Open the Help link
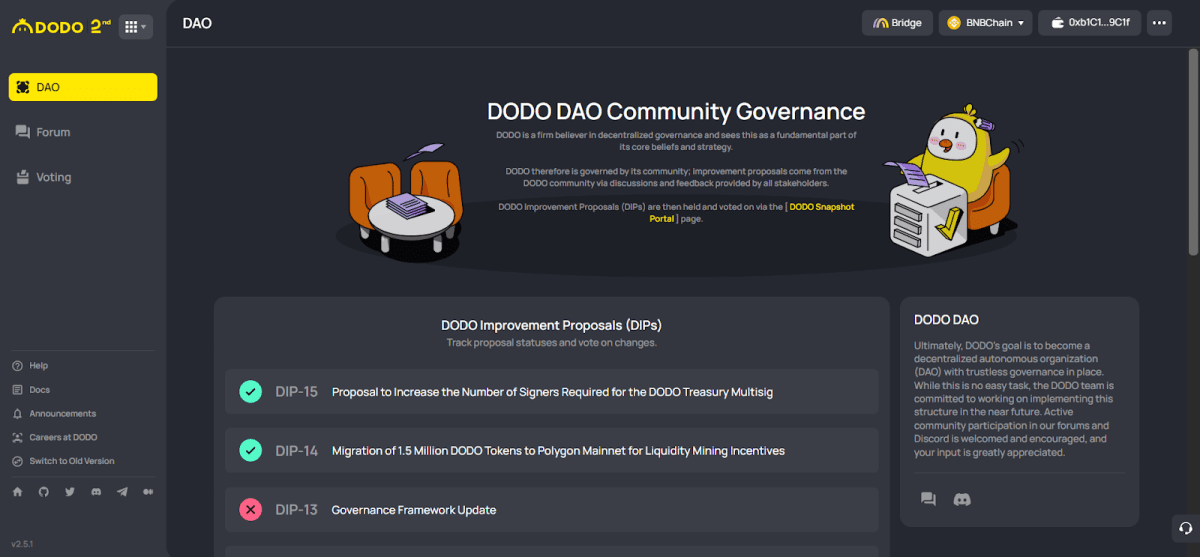The height and width of the screenshot is (557, 1200). click(30, 366)
